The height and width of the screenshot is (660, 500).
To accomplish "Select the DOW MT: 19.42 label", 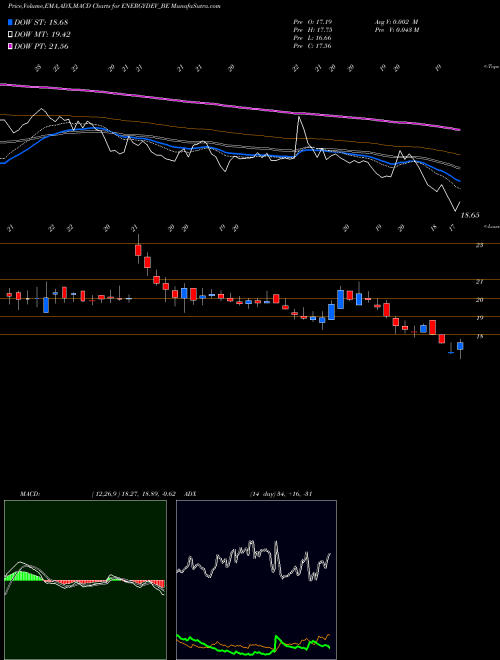I will pyautogui.click(x=42, y=35).
